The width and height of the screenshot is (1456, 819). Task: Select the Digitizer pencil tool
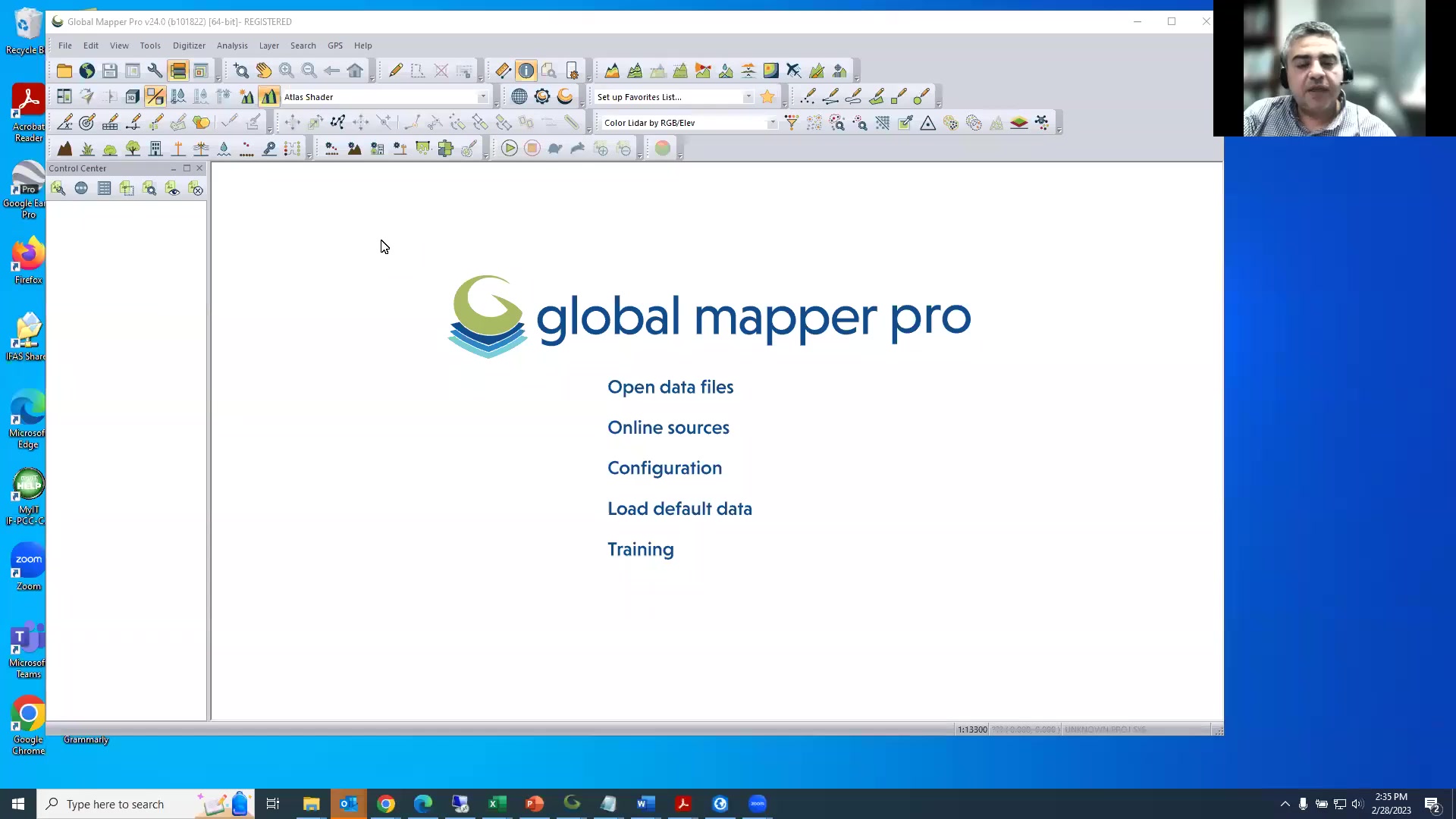(395, 70)
